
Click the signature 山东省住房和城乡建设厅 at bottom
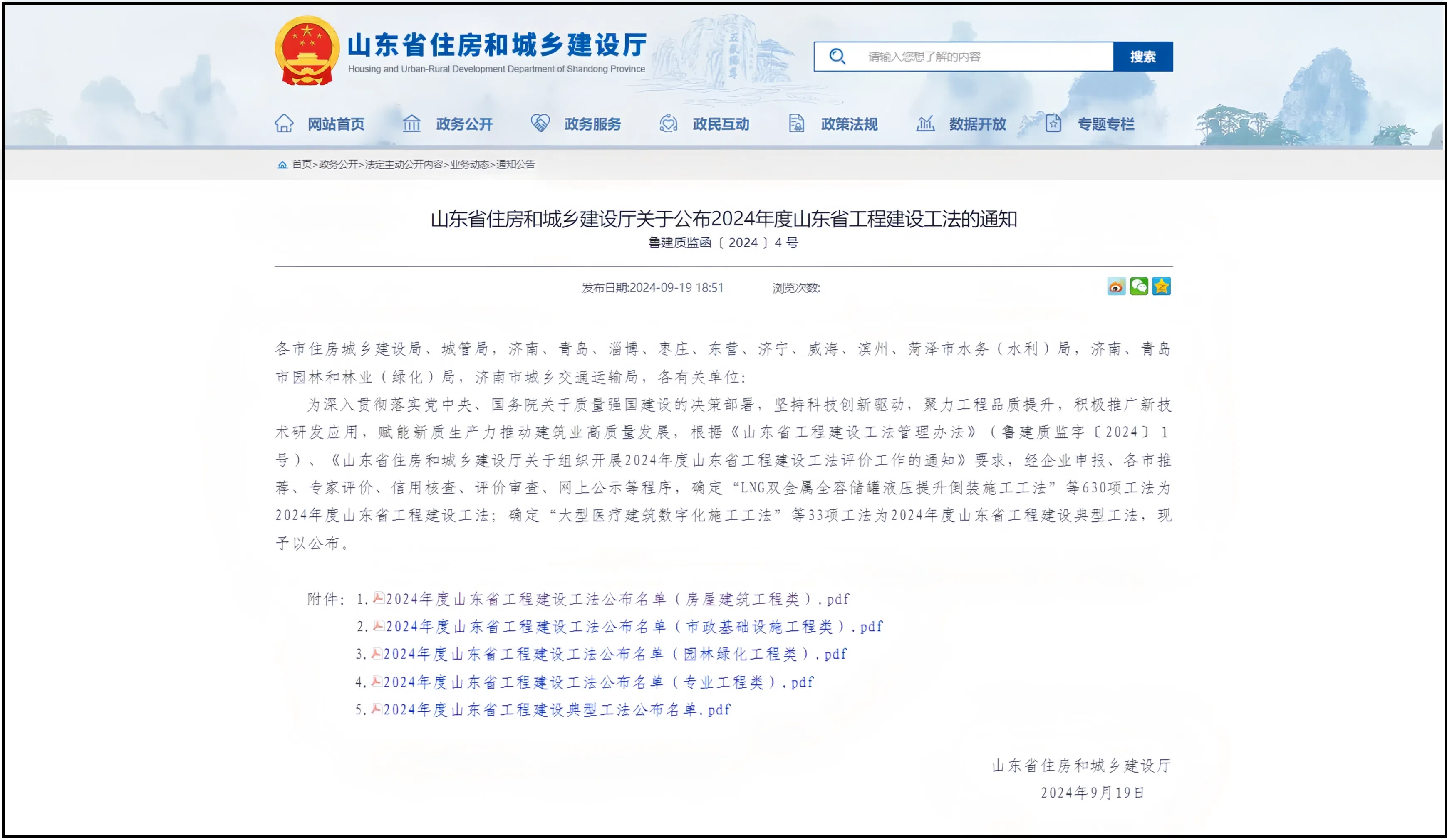[x=1082, y=766]
